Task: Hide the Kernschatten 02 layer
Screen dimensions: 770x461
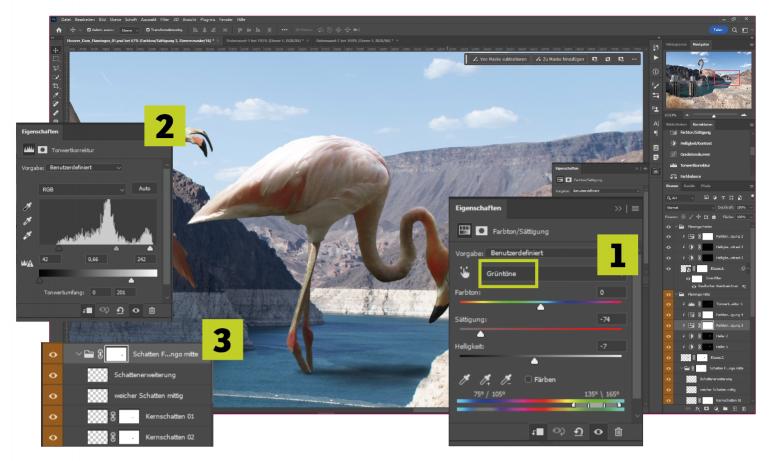Action: click(x=53, y=437)
